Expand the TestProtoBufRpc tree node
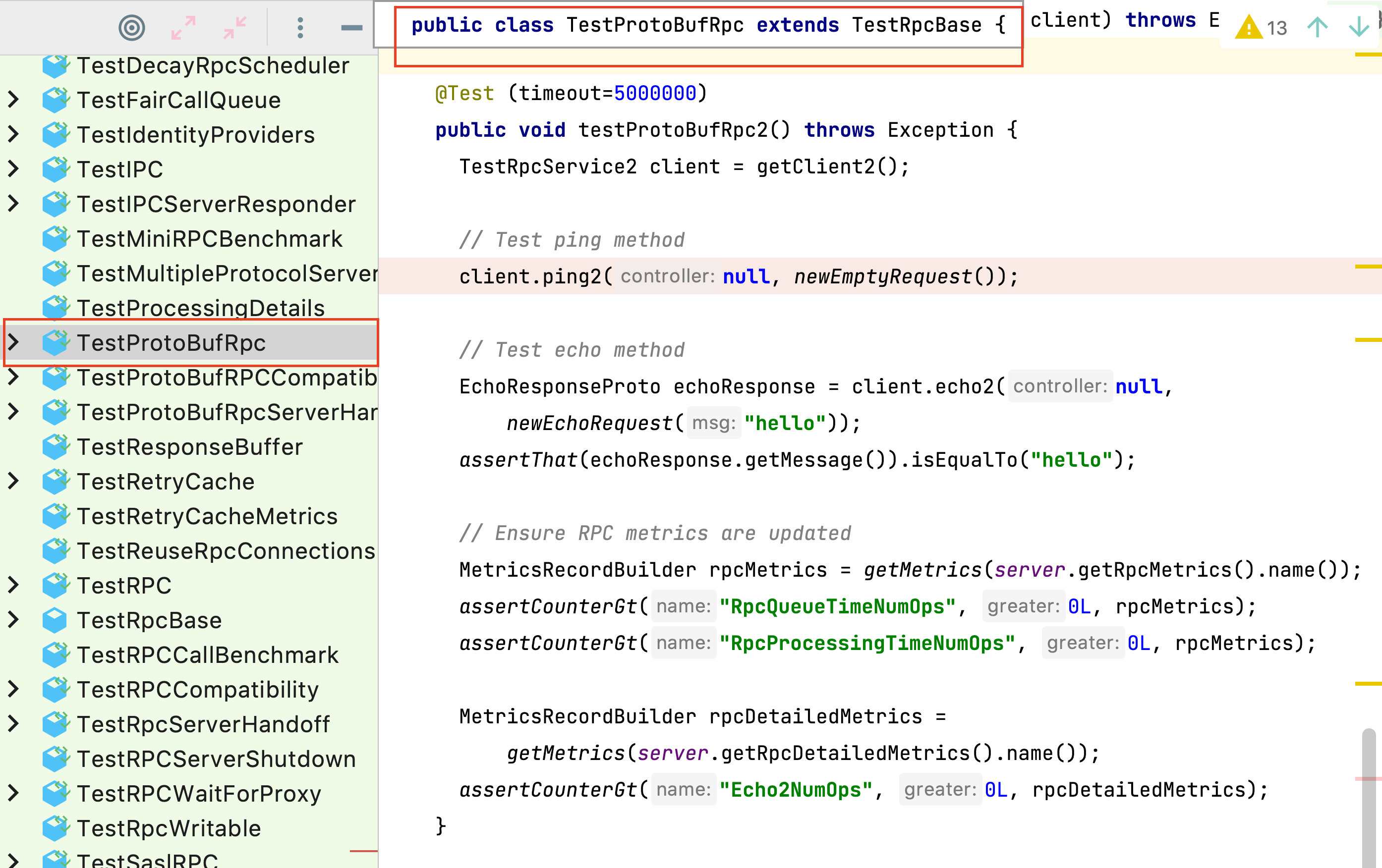This screenshot has width=1382, height=868. coord(14,342)
